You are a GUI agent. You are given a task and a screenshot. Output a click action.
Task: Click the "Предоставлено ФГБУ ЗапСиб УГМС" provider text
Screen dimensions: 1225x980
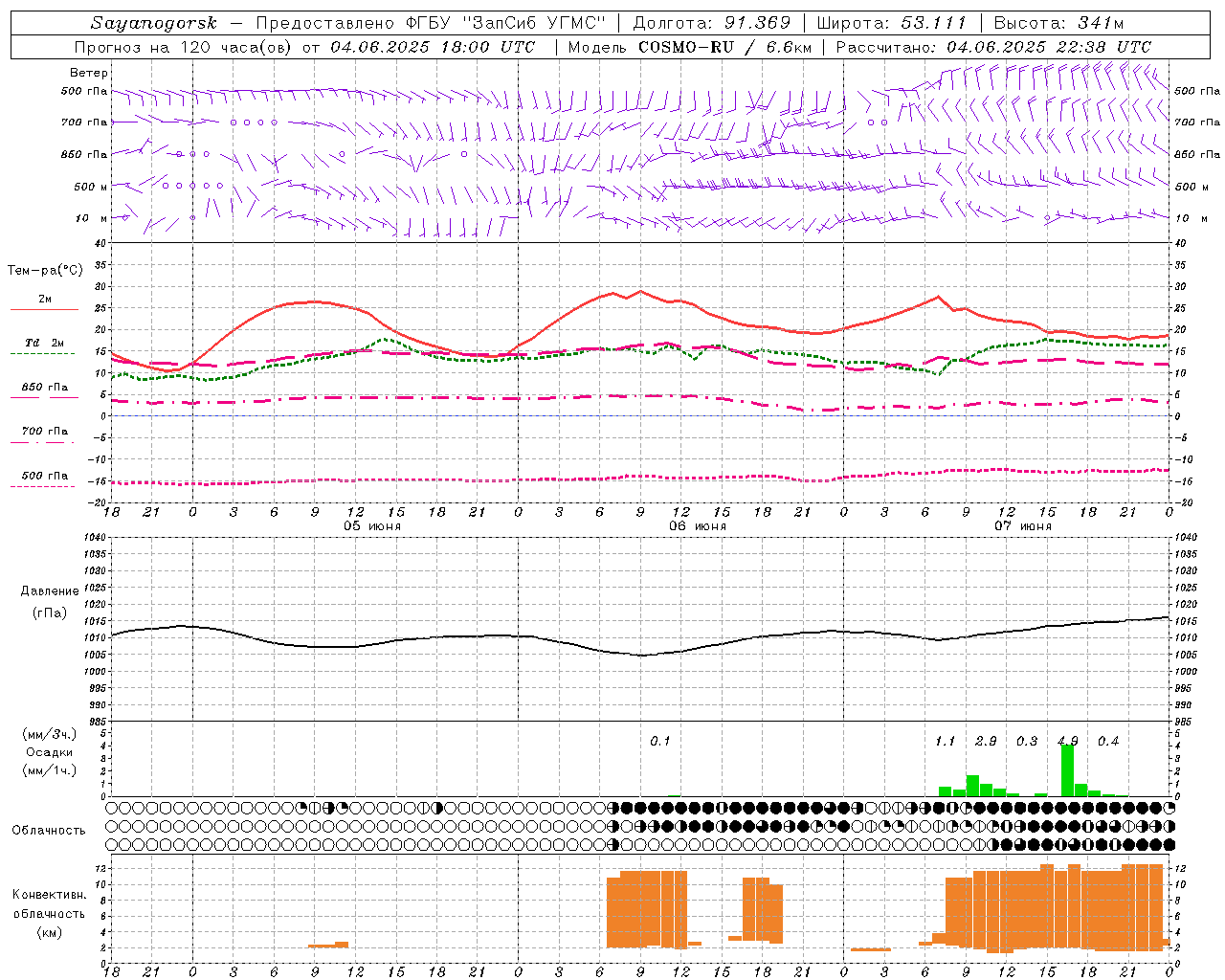point(431,23)
